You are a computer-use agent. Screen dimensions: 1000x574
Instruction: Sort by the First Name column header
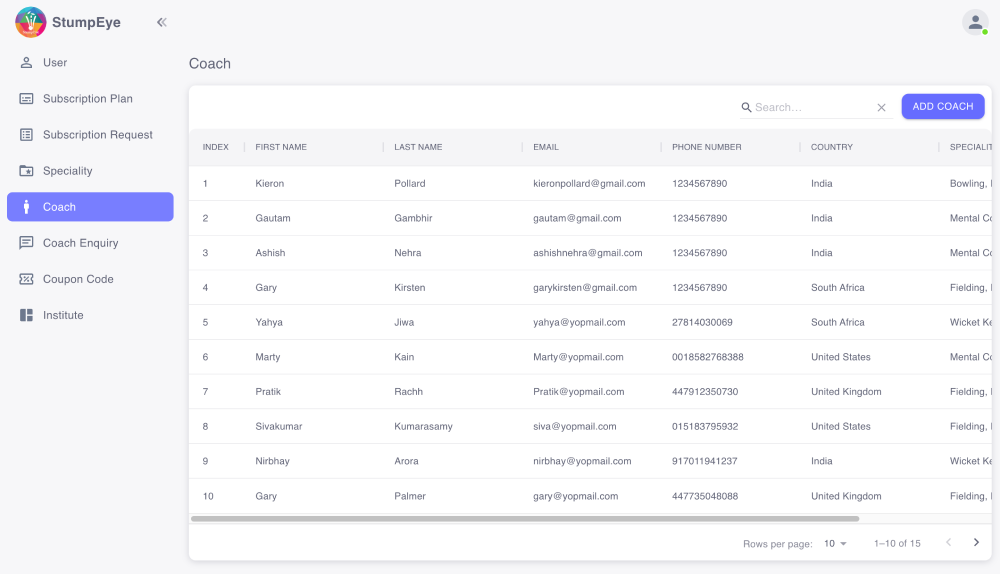[281, 147]
